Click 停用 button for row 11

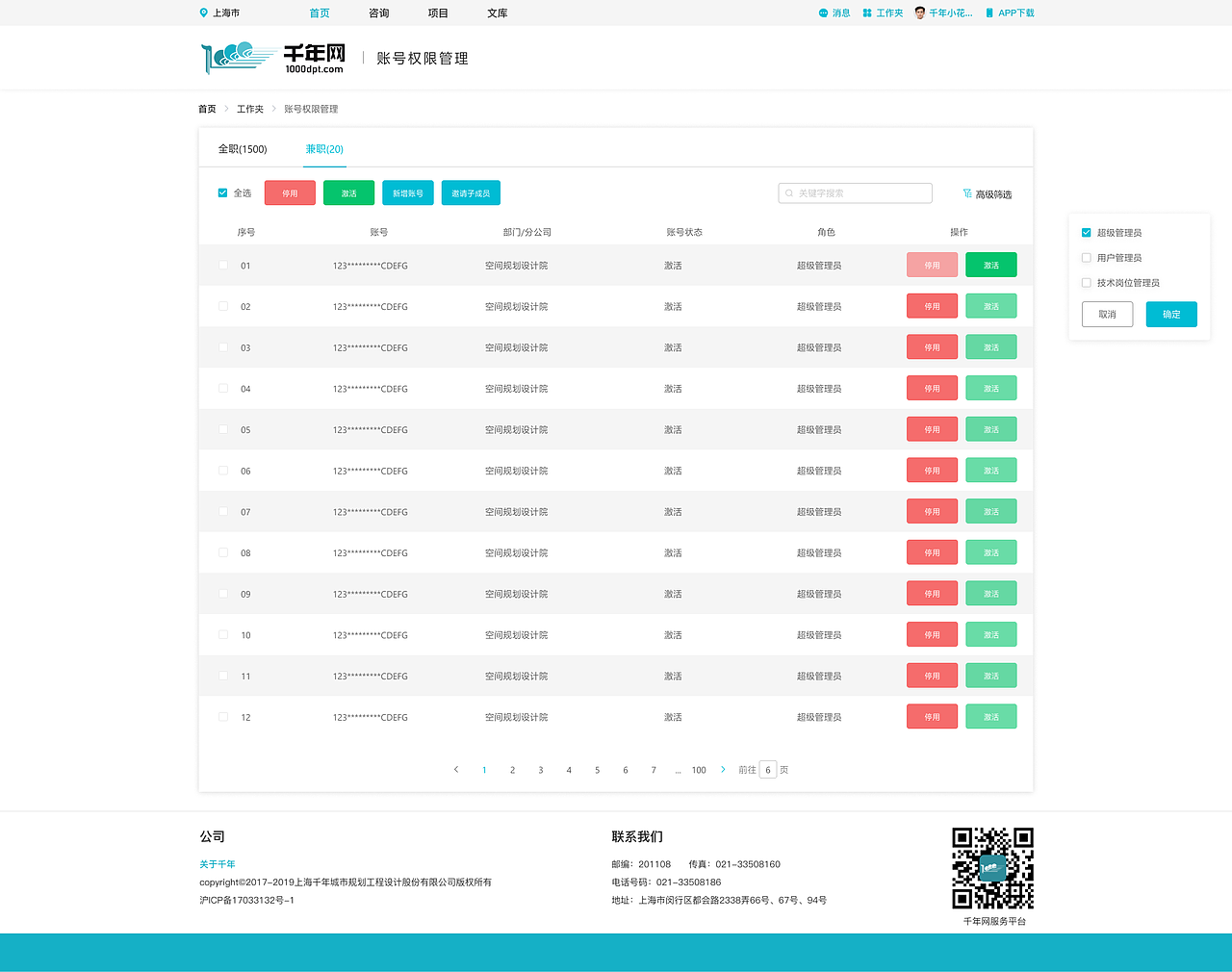click(932, 676)
